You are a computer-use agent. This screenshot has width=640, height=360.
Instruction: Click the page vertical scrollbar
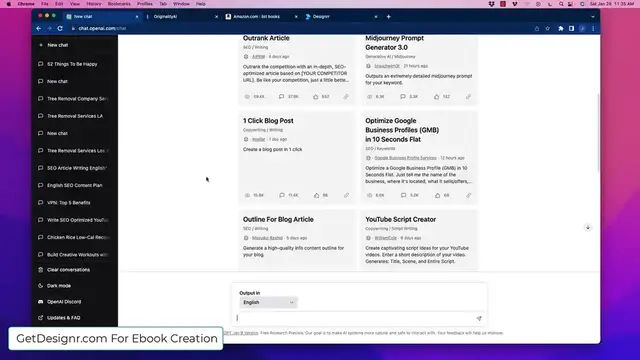(x=598, y=133)
